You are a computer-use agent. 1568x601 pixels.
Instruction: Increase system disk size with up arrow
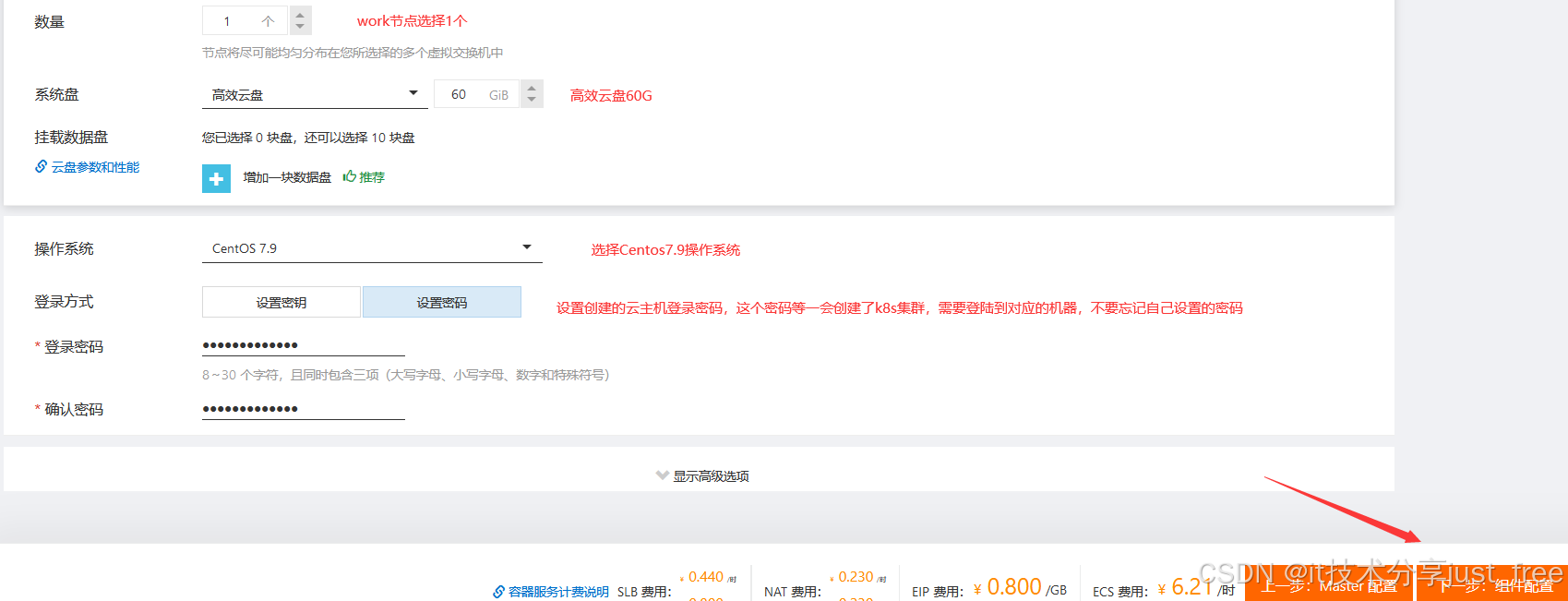pos(532,88)
